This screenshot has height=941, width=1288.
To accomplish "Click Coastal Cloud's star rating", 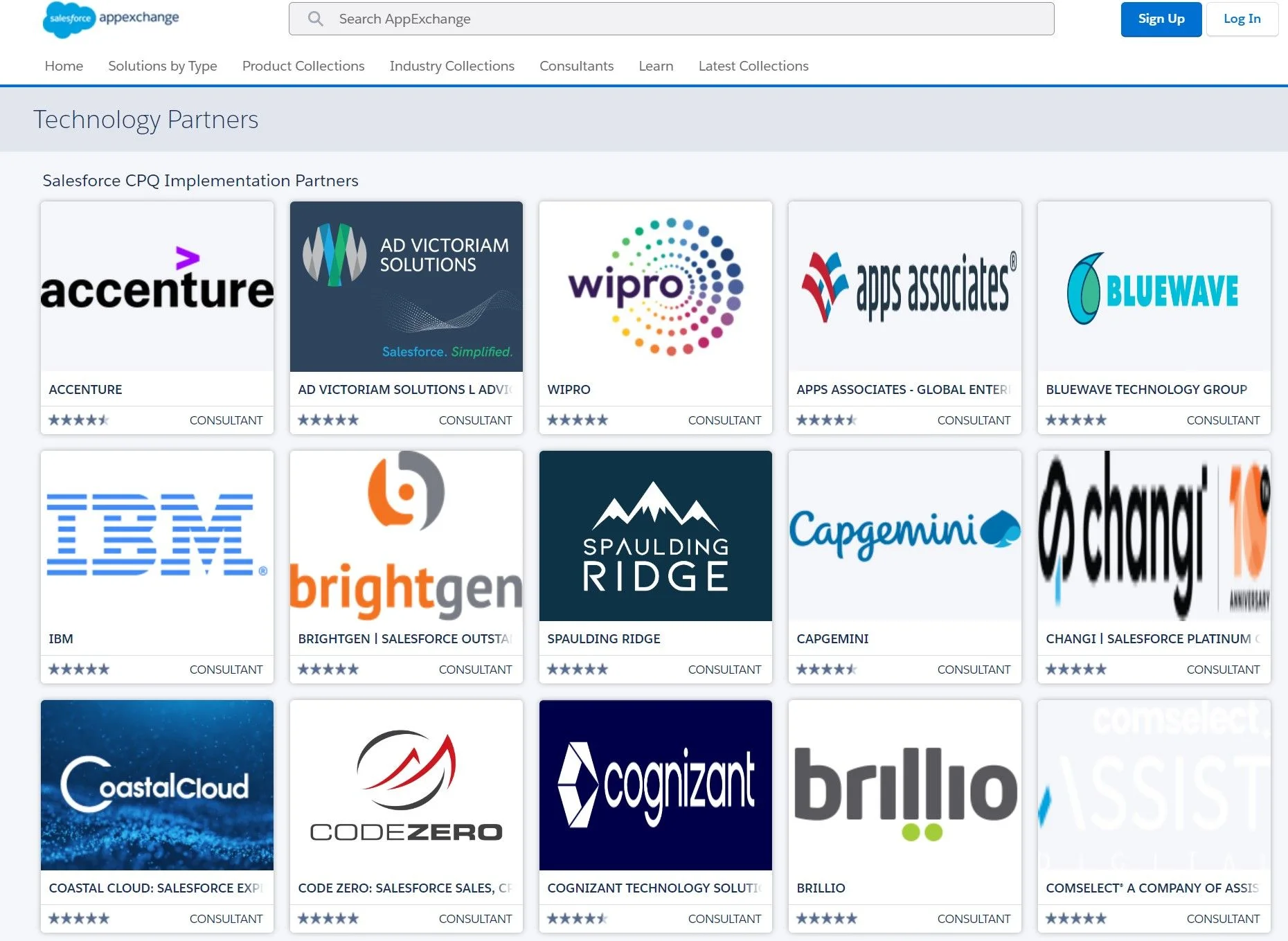I will 79,918.
